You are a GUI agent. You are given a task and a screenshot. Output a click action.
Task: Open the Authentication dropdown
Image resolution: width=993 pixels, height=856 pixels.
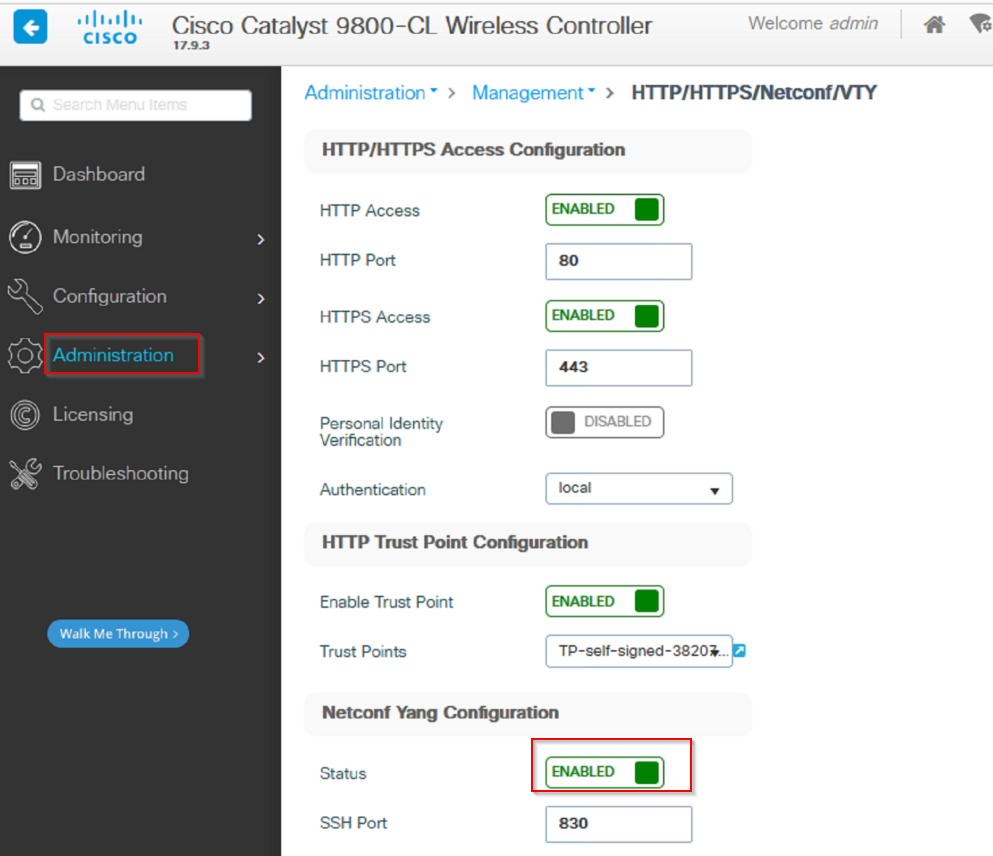(x=639, y=489)
